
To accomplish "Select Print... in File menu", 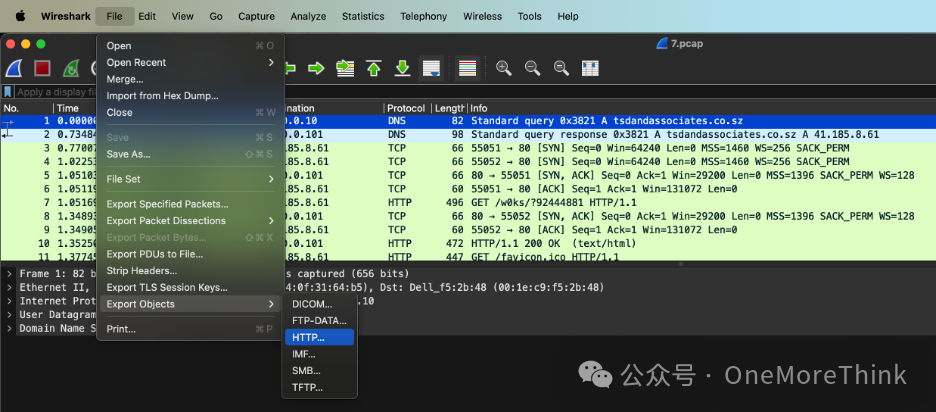I will tap(190, 329).
